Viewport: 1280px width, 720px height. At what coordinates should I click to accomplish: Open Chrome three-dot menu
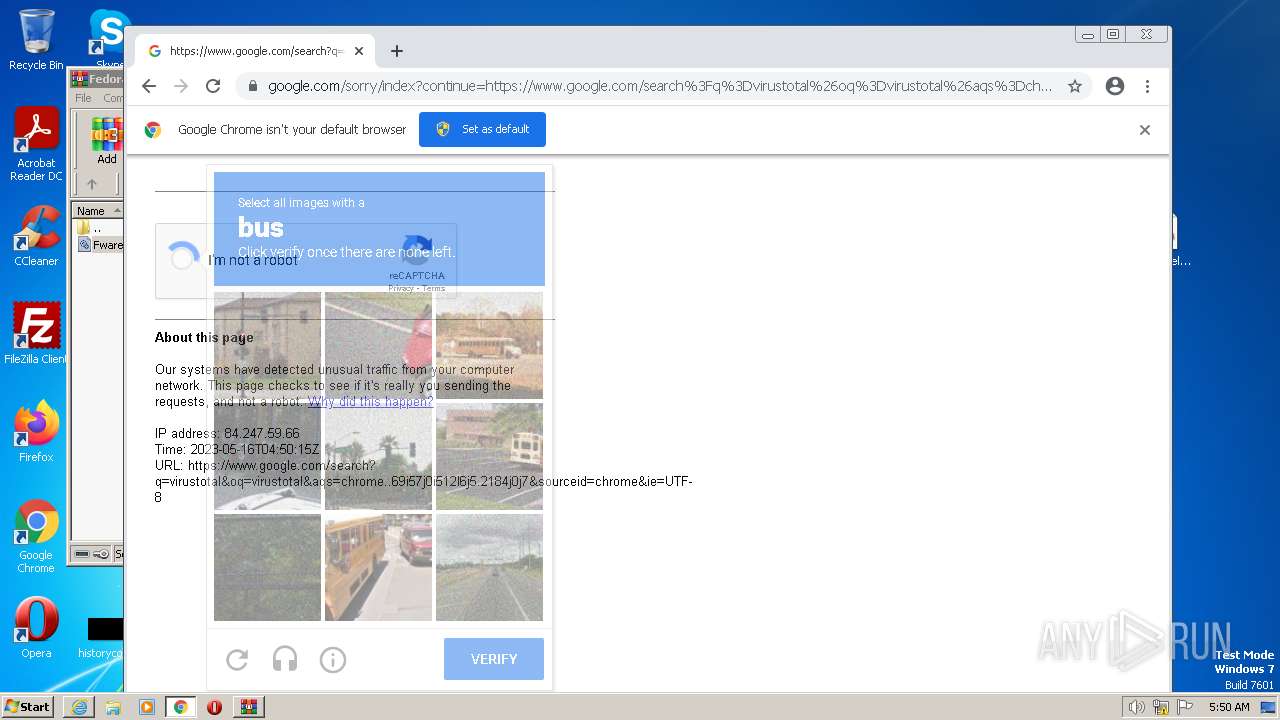click(x=1148, y=86)
